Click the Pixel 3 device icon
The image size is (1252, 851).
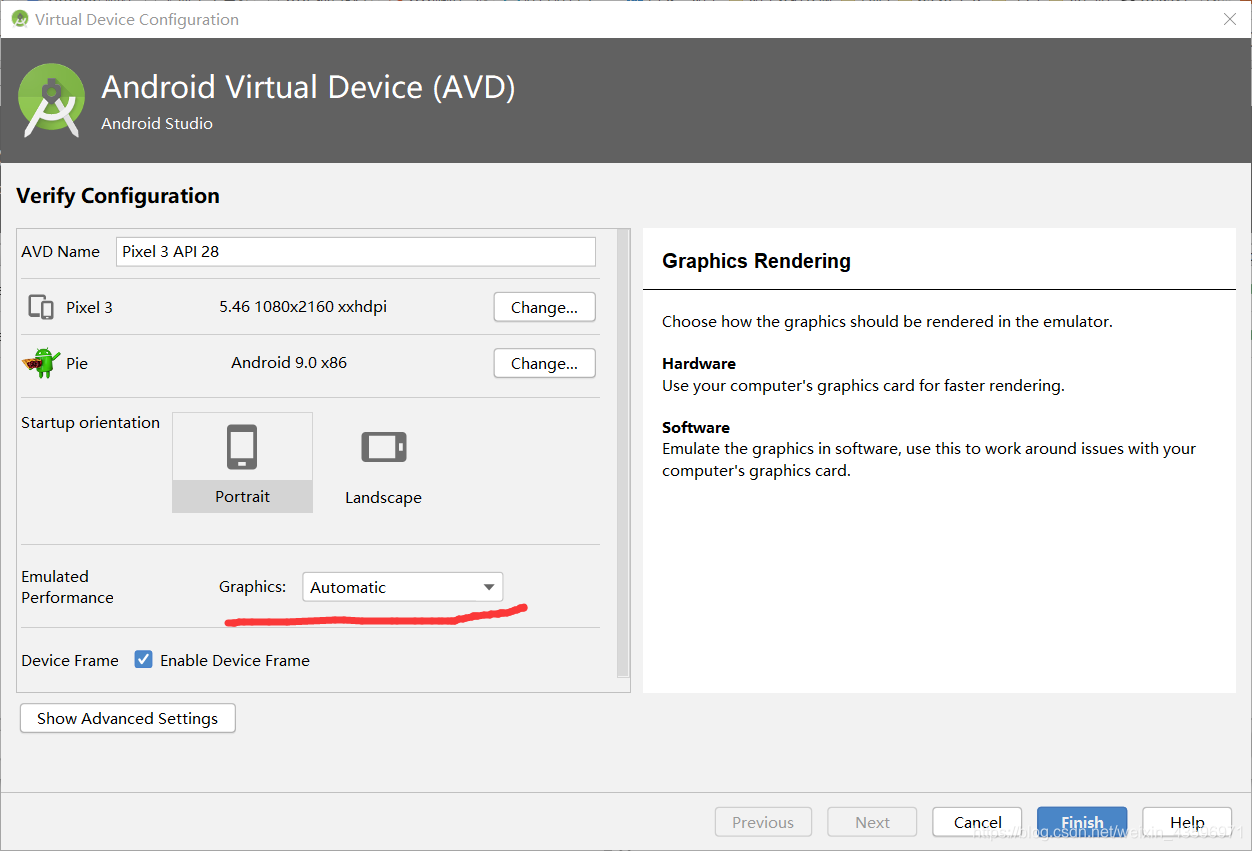(x=41, y=307)
